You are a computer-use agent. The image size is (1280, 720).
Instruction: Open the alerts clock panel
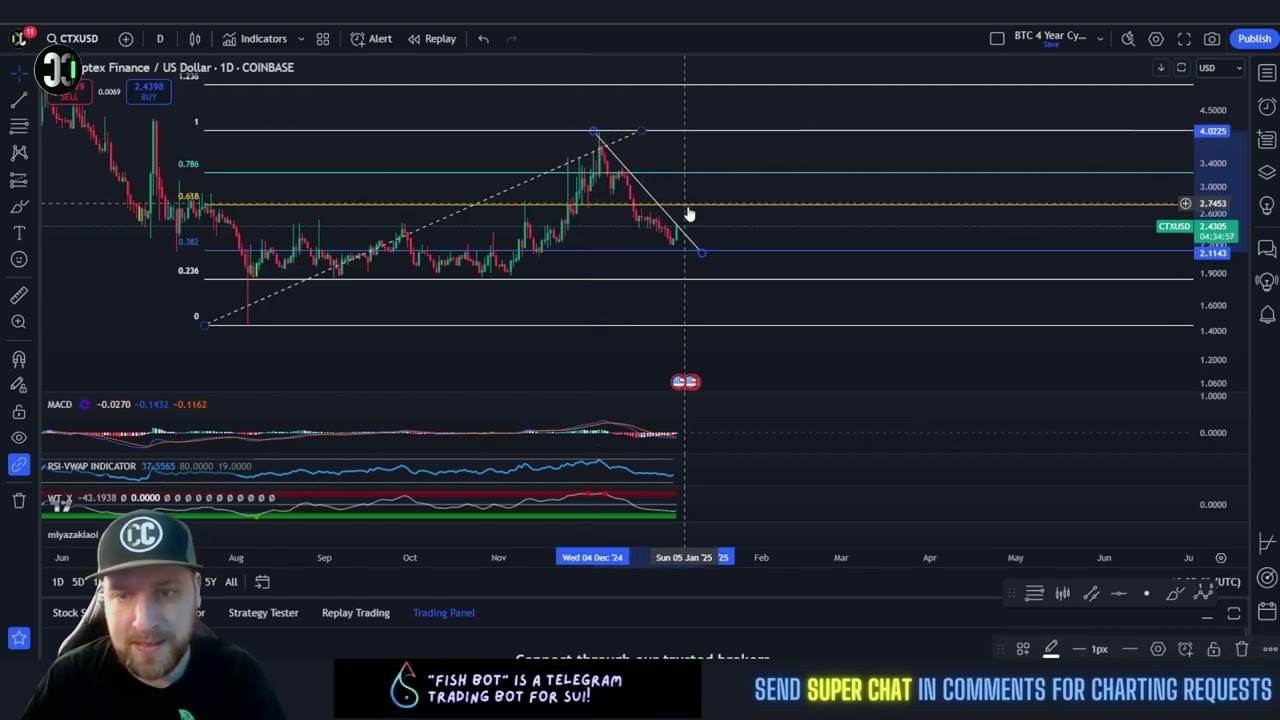click(1267, 107)
